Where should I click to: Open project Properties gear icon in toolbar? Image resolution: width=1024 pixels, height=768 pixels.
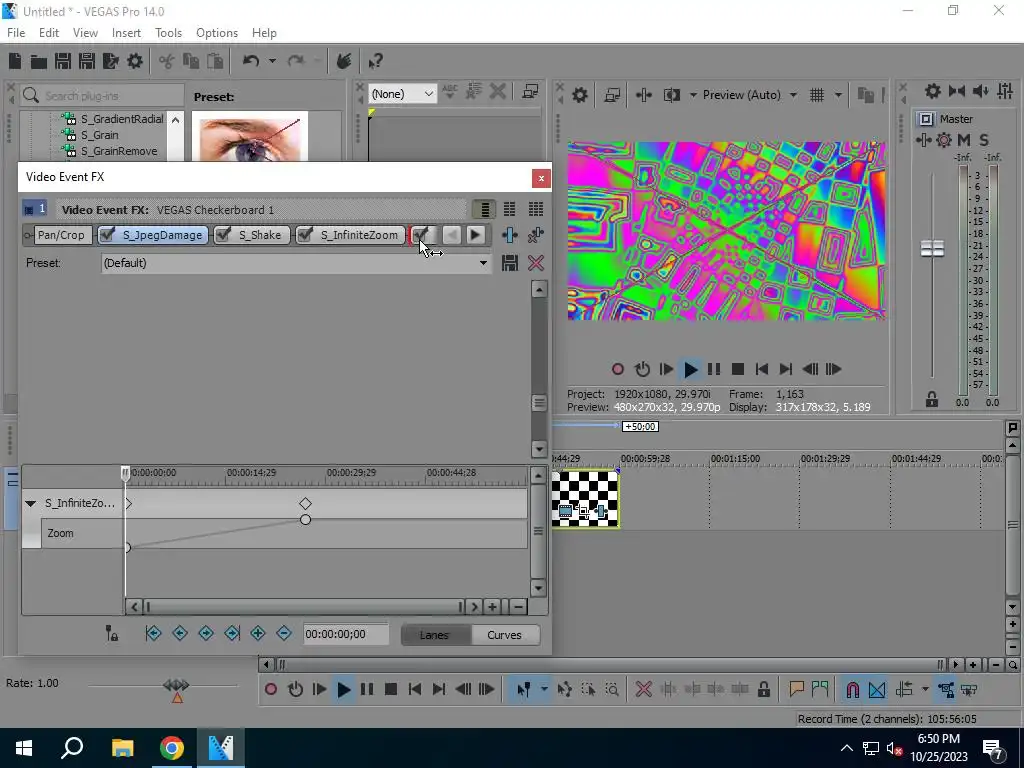coord(135,61)
